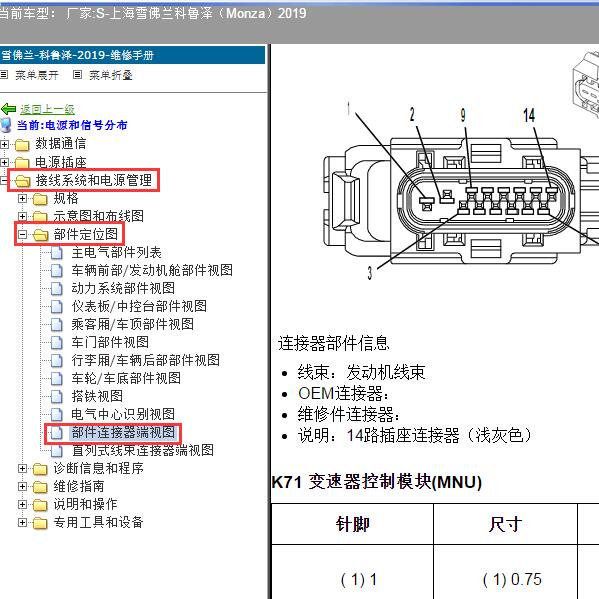Click the 线束: 发动机线束 bullet line
This screenshot has height=599, width=599.
point(361,372)
